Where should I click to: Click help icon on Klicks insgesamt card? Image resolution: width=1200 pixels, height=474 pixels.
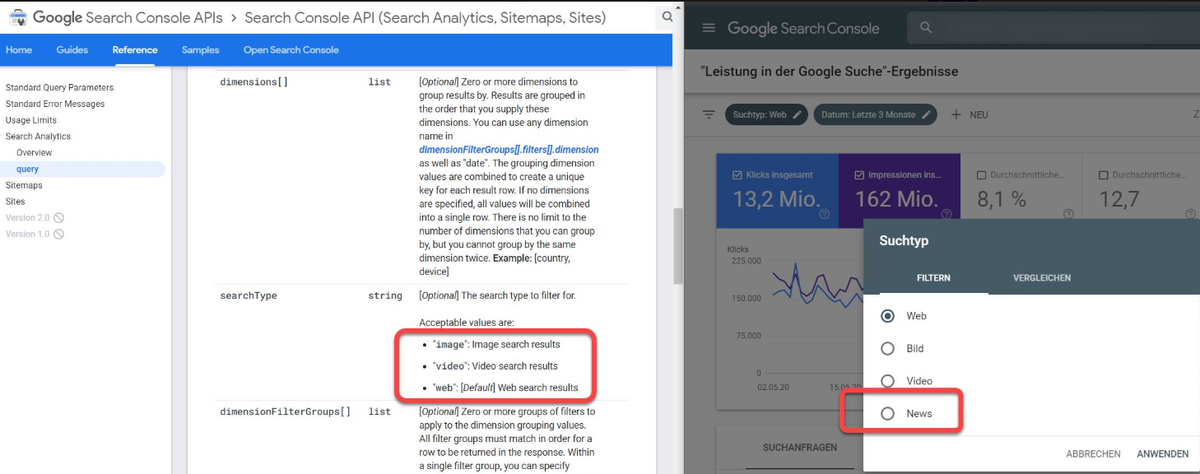pyautogui.click(x=824, y=214)
